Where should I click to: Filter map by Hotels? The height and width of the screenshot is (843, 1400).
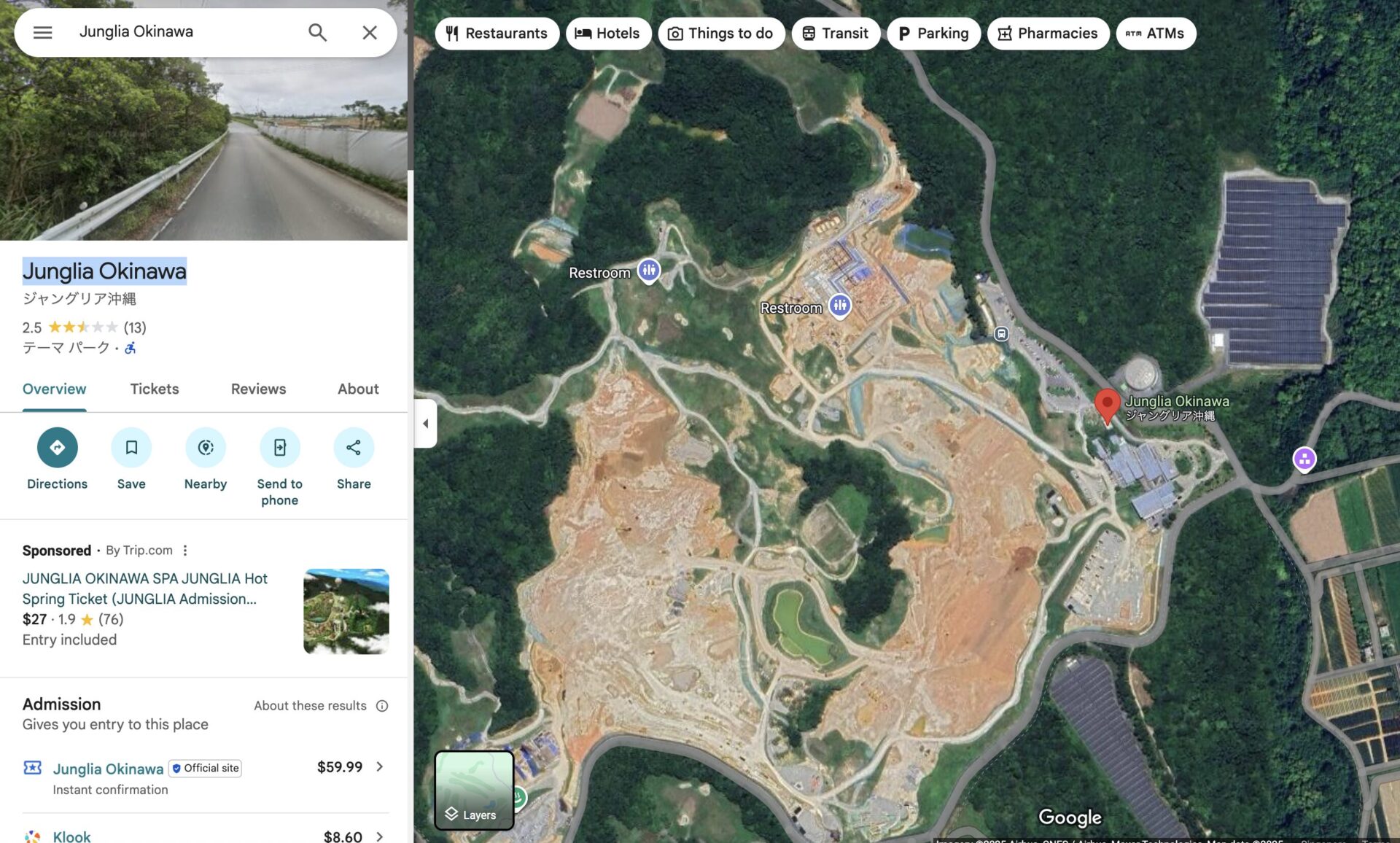coord(608,34)
